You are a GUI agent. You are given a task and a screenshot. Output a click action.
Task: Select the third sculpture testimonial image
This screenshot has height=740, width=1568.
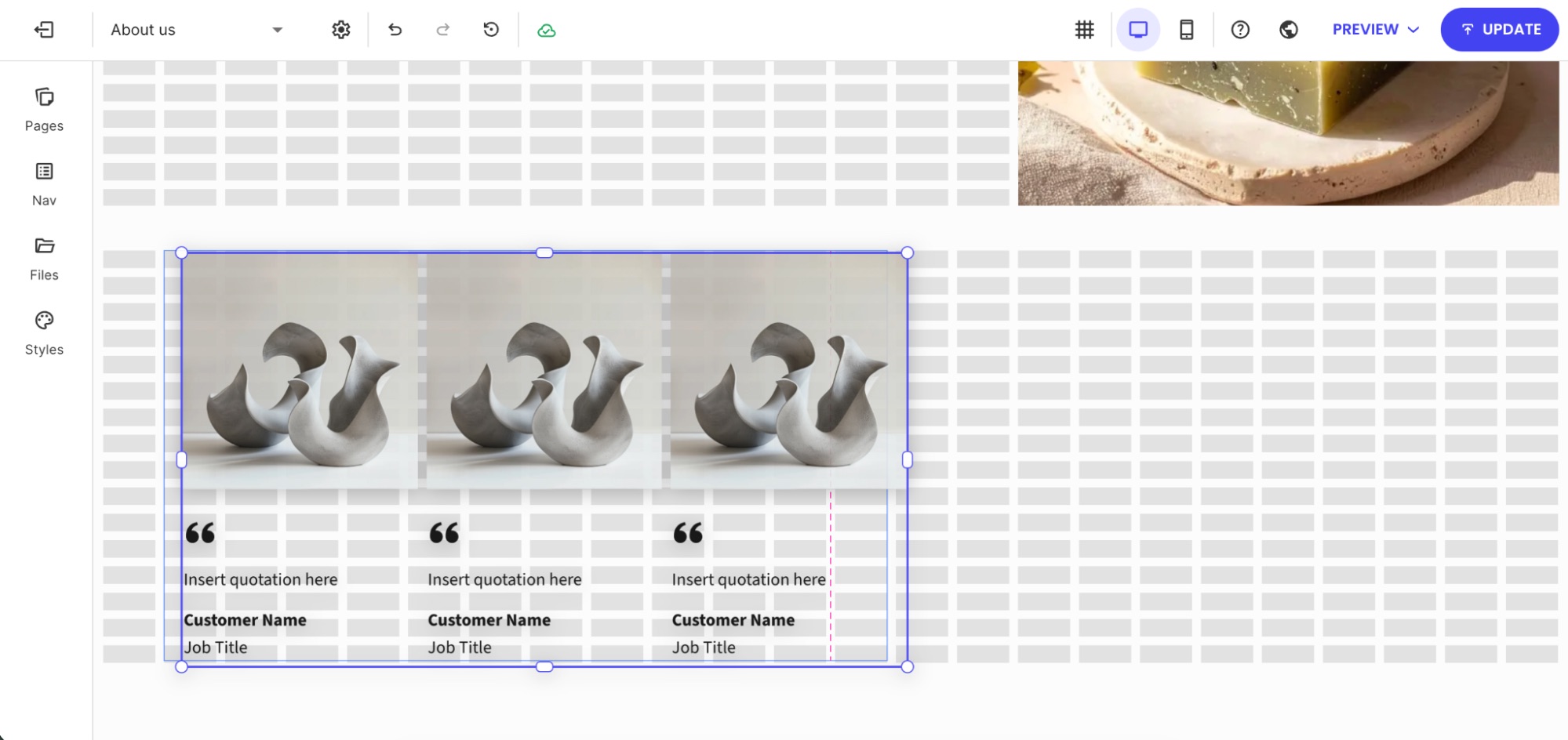click(788, 371)
